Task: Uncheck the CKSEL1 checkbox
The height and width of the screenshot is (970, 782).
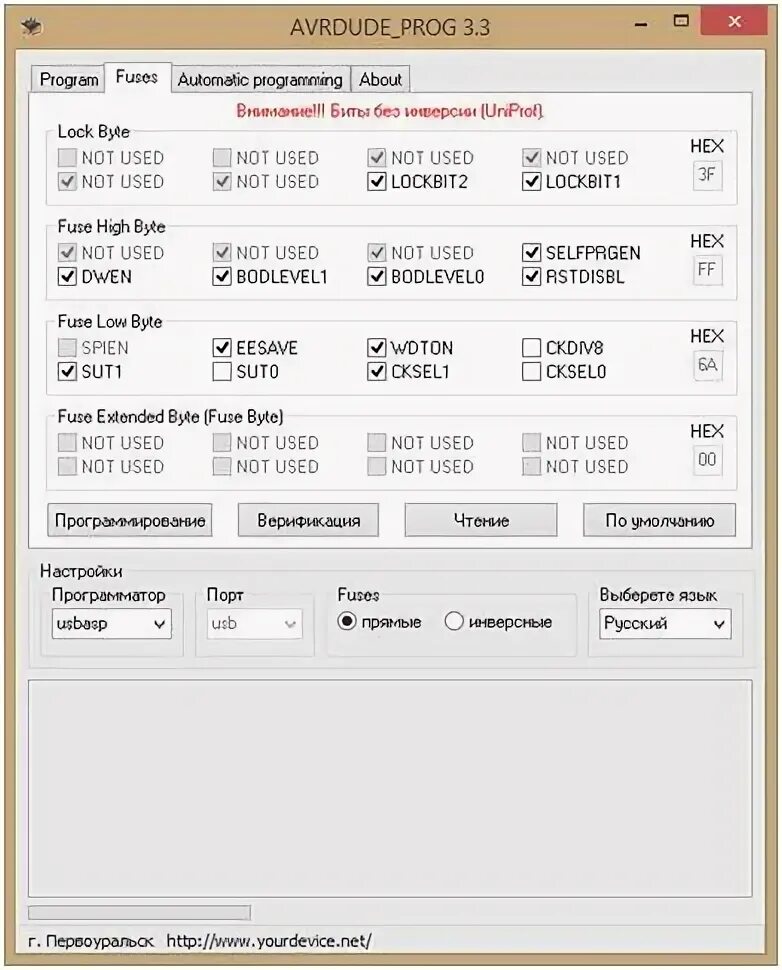Action: click(x=377, y=371)
